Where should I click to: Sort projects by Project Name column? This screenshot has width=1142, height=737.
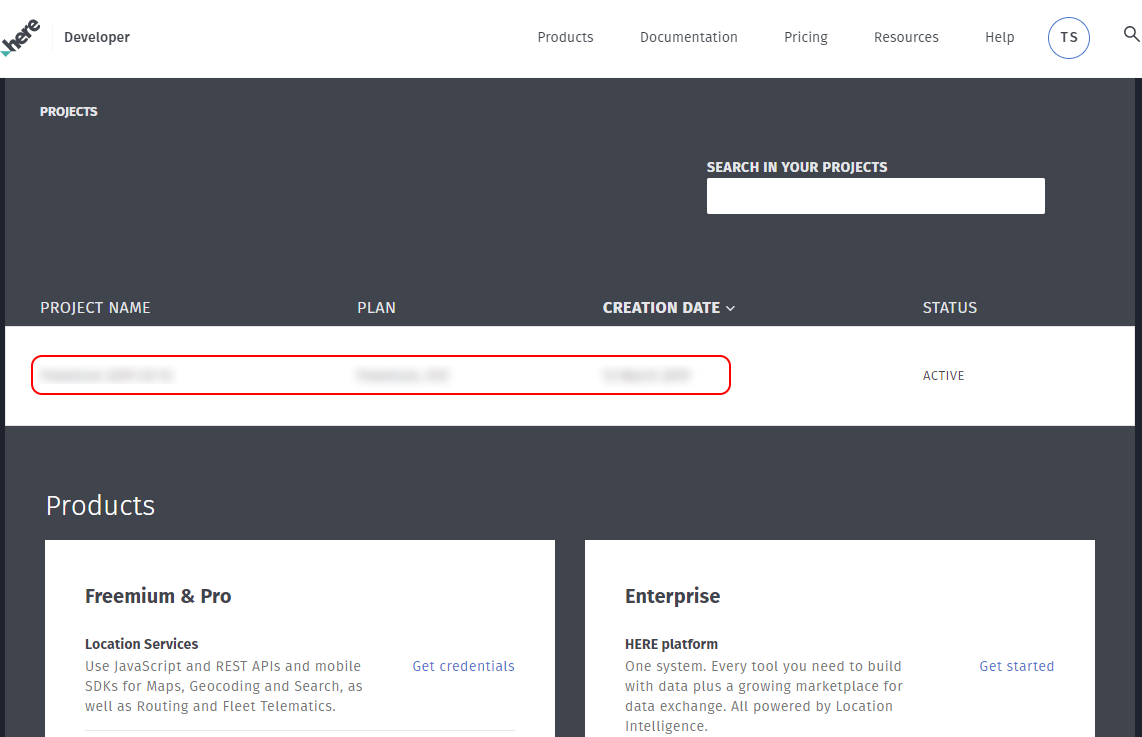point(95,308)
